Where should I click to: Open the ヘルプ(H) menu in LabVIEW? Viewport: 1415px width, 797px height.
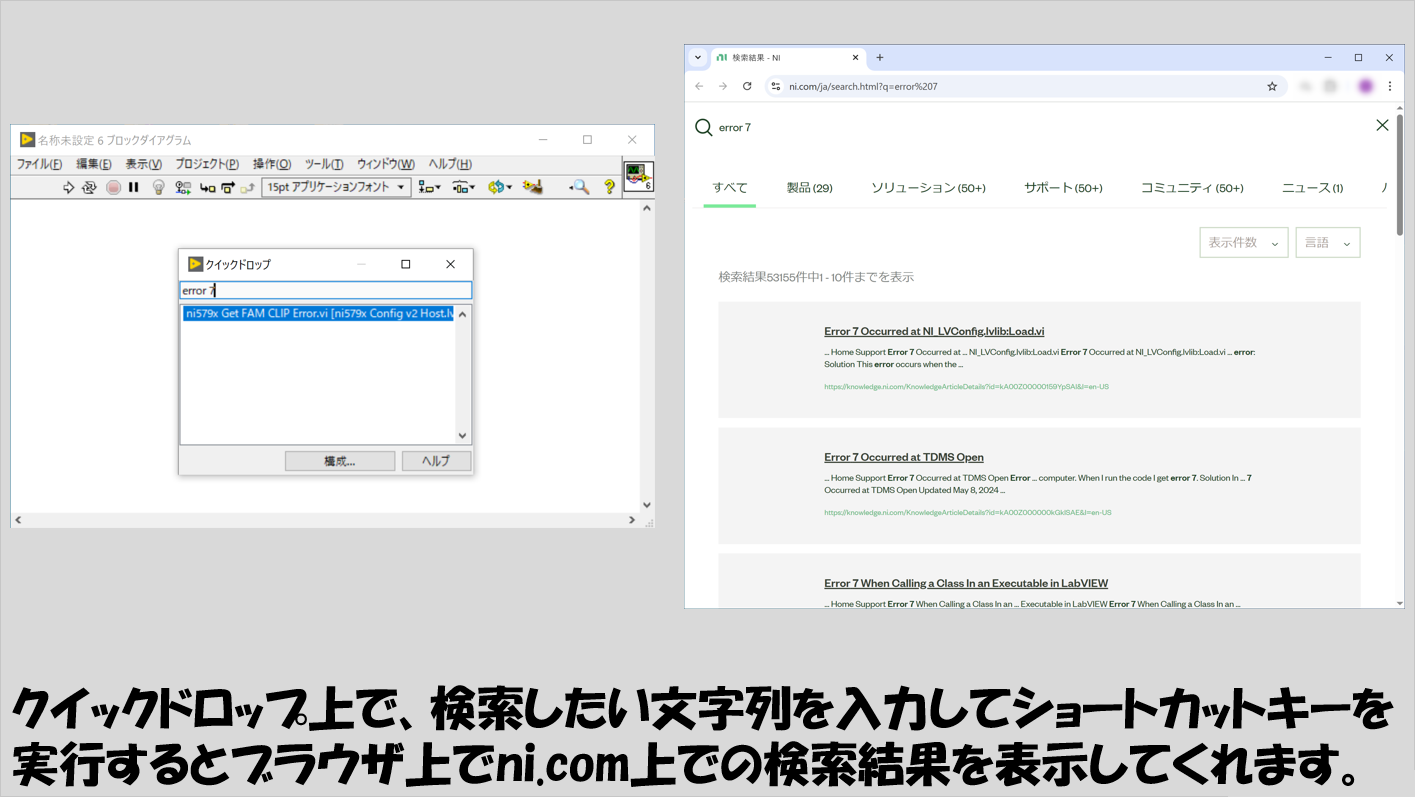pos(450,164)
